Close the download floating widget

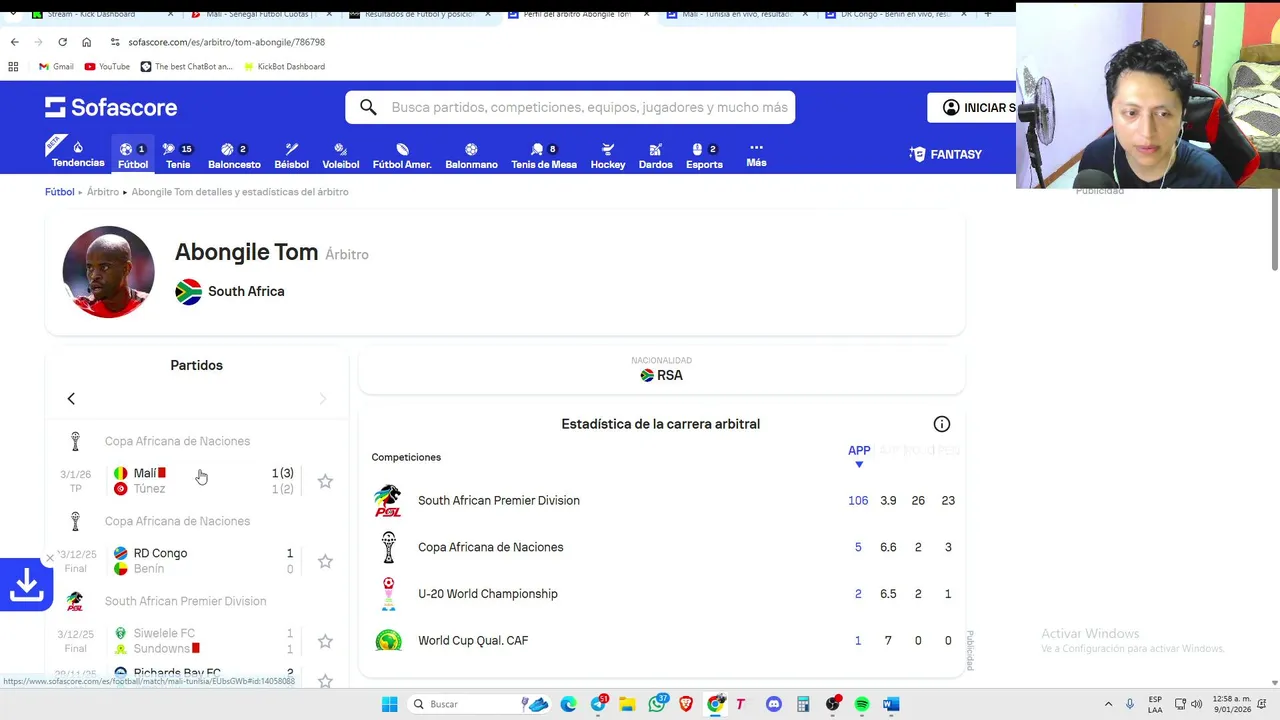click(x=50, y=558)
